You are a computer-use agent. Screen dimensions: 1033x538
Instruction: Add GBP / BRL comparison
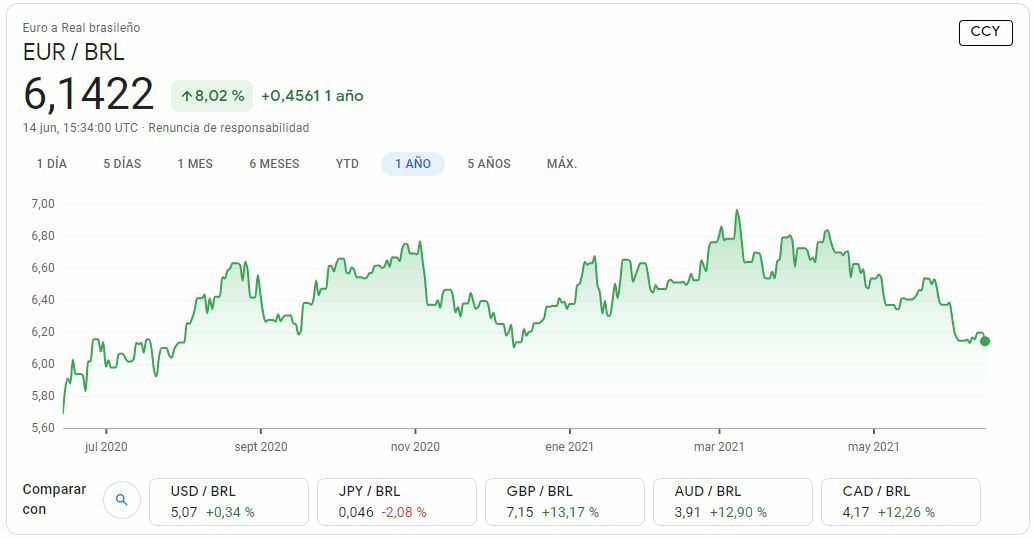pos(564,501)
